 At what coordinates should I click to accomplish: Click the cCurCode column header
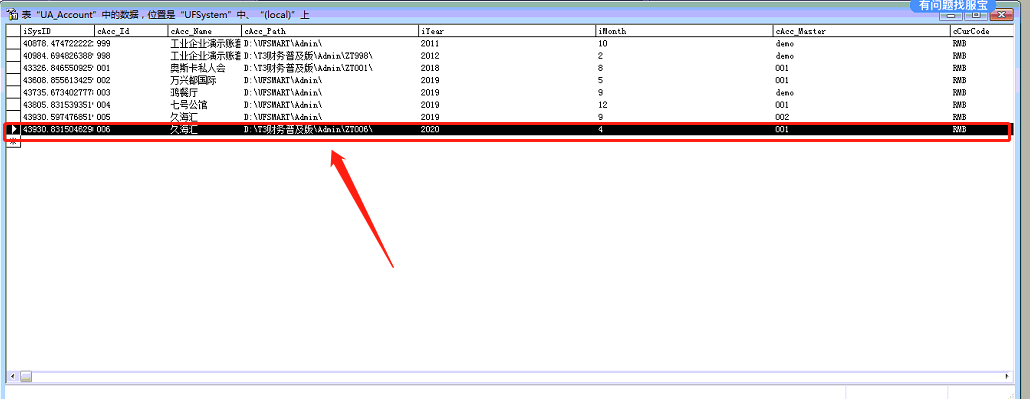point(981,32)
